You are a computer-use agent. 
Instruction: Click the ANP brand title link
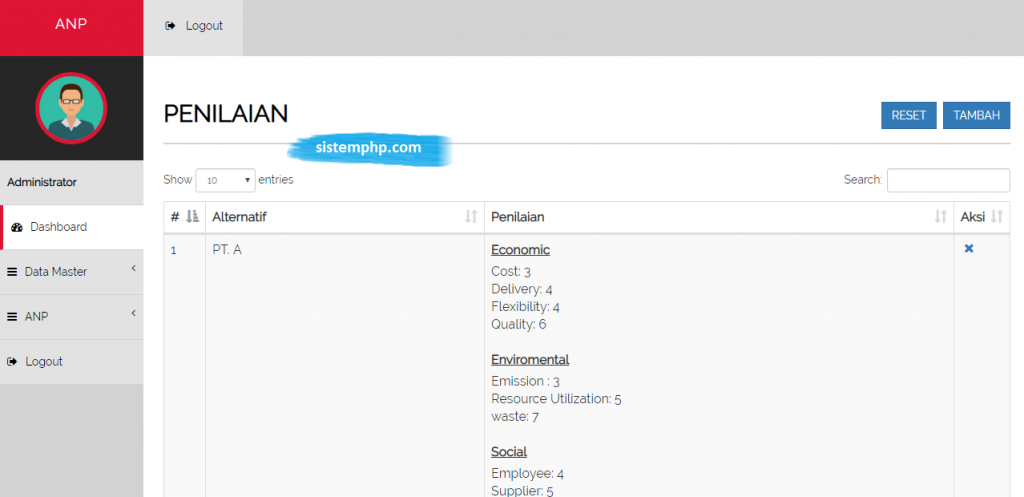[71, 24]
